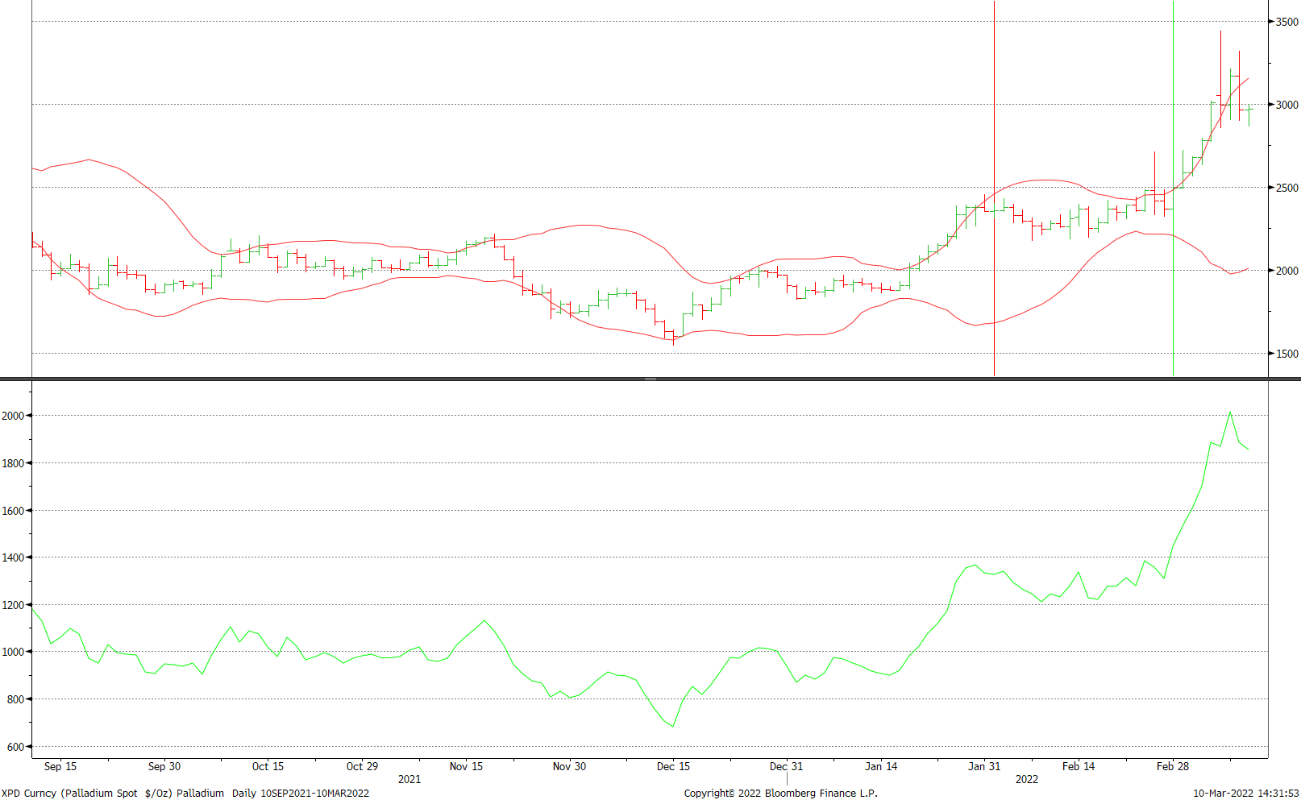Select the Sep 30 date label
Image resolution: width=1301 pixels, height=800 pixels.
[164, 767]
